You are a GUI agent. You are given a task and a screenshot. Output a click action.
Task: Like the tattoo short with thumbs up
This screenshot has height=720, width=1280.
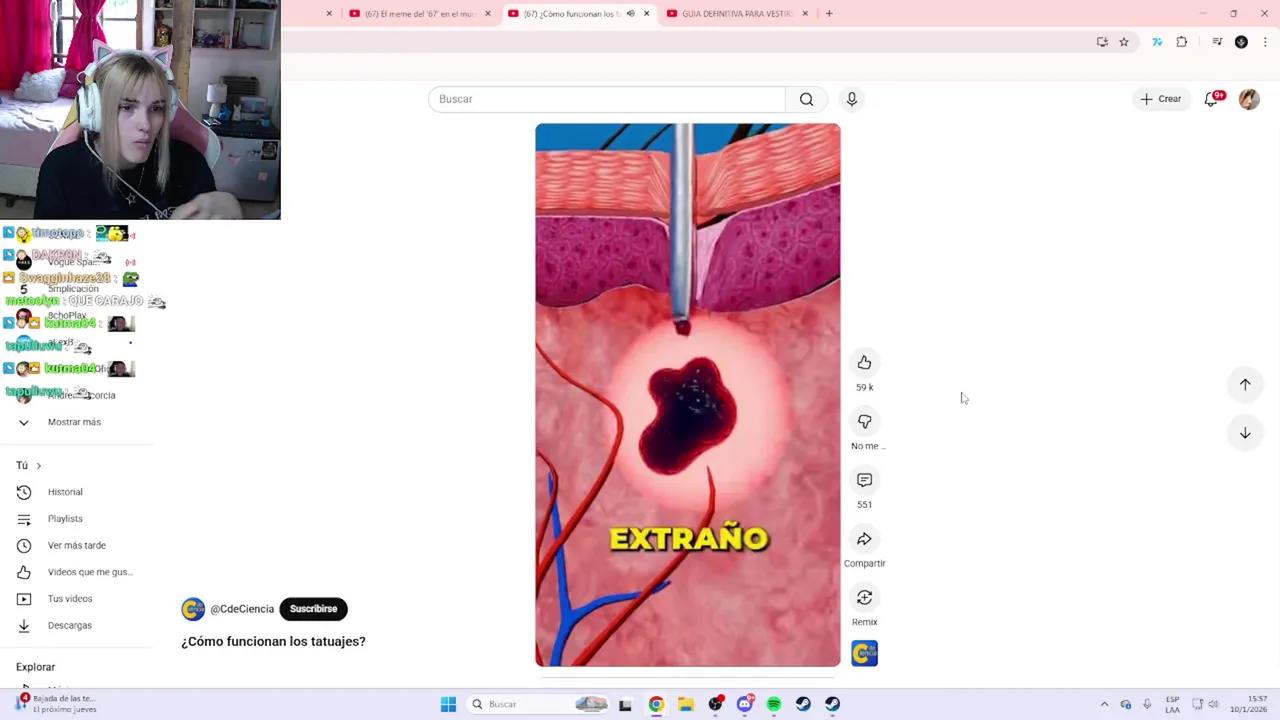864,363
